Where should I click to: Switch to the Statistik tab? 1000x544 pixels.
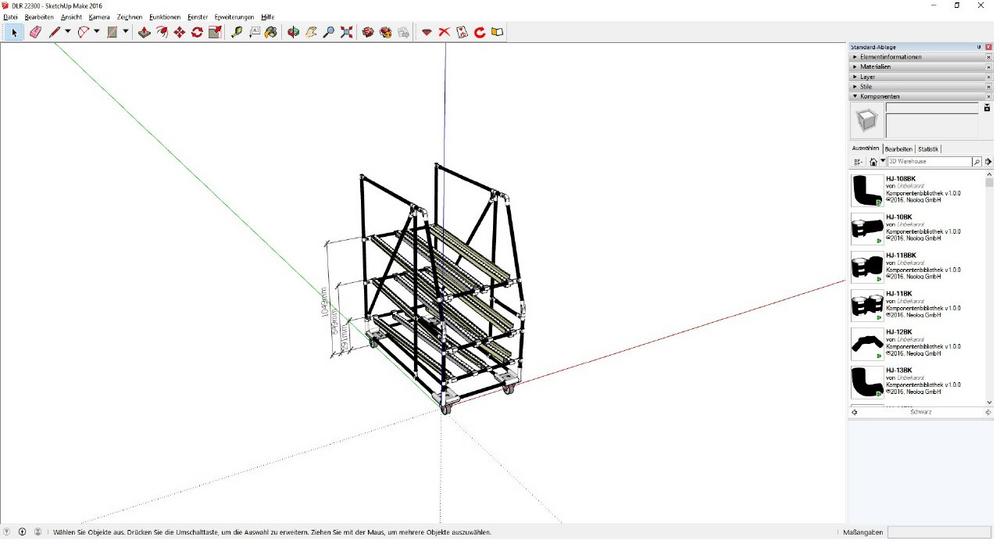point(928,148)
